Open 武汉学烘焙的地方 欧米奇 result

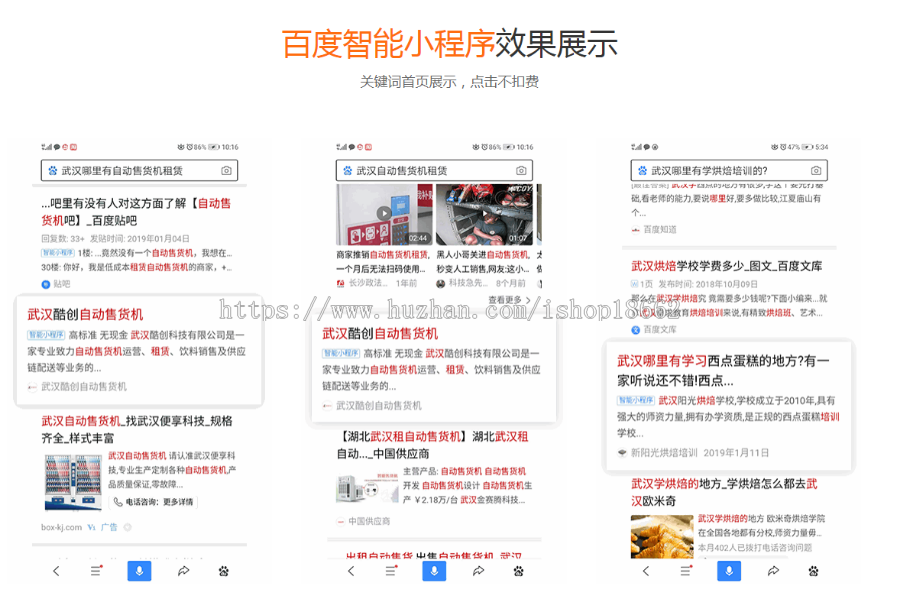click(x=724, y=492)
